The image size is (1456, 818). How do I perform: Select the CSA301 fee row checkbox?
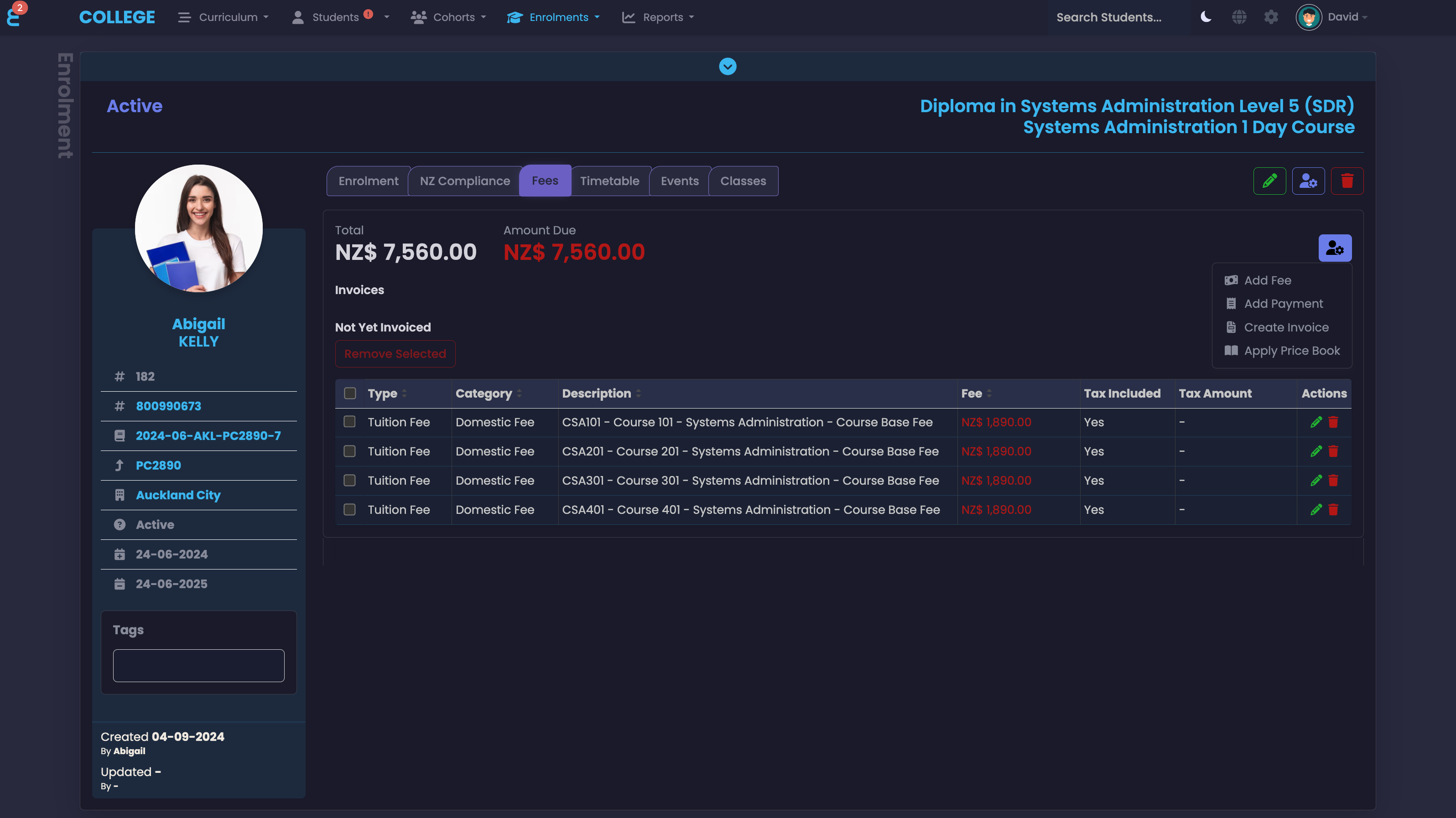[x=350, y=480]
